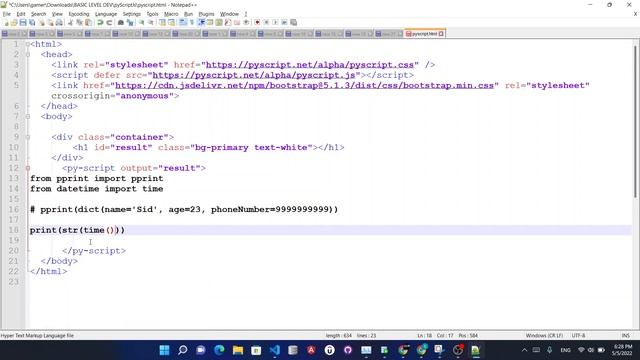The width and height of the screenshot is (640, 360).
Task: Open the GitHub Desktop taskbar icon
Action: (x=348, y=350)
